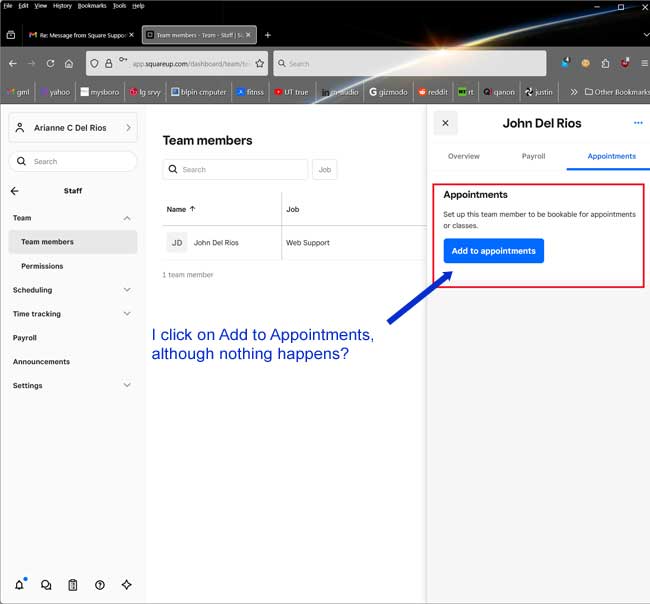Close the Gmail tab
Screen dimensions: 650x604
pyautogui.click(x=131, y=35)
